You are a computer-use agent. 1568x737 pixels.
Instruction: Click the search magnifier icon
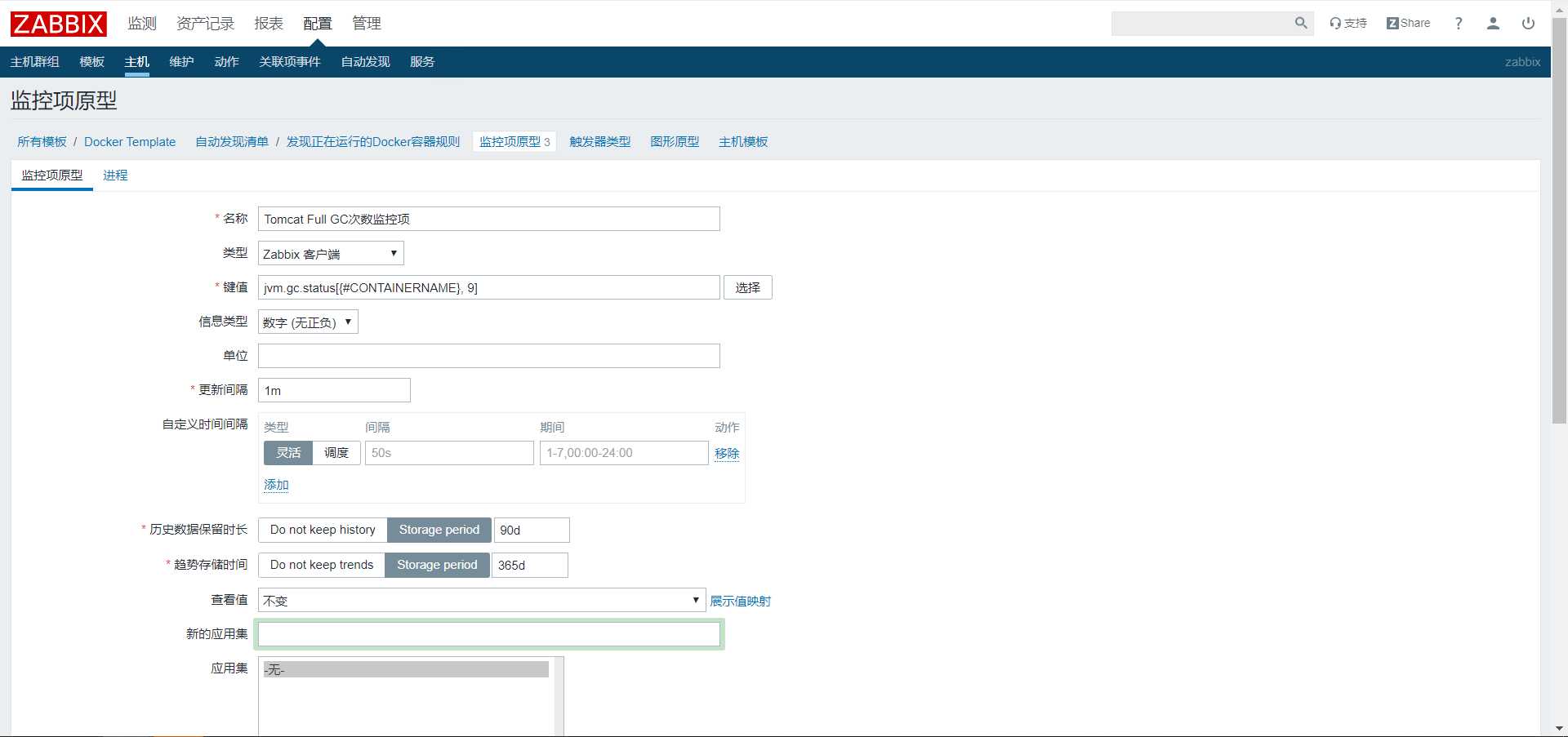click(1301, 23)
